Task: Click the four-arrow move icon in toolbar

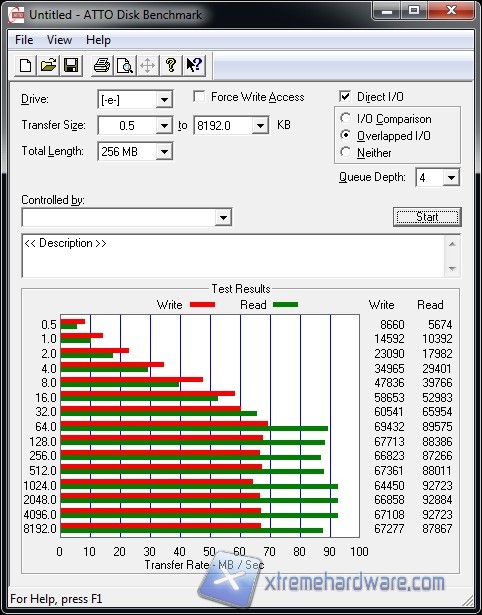Action: point(147,66)
